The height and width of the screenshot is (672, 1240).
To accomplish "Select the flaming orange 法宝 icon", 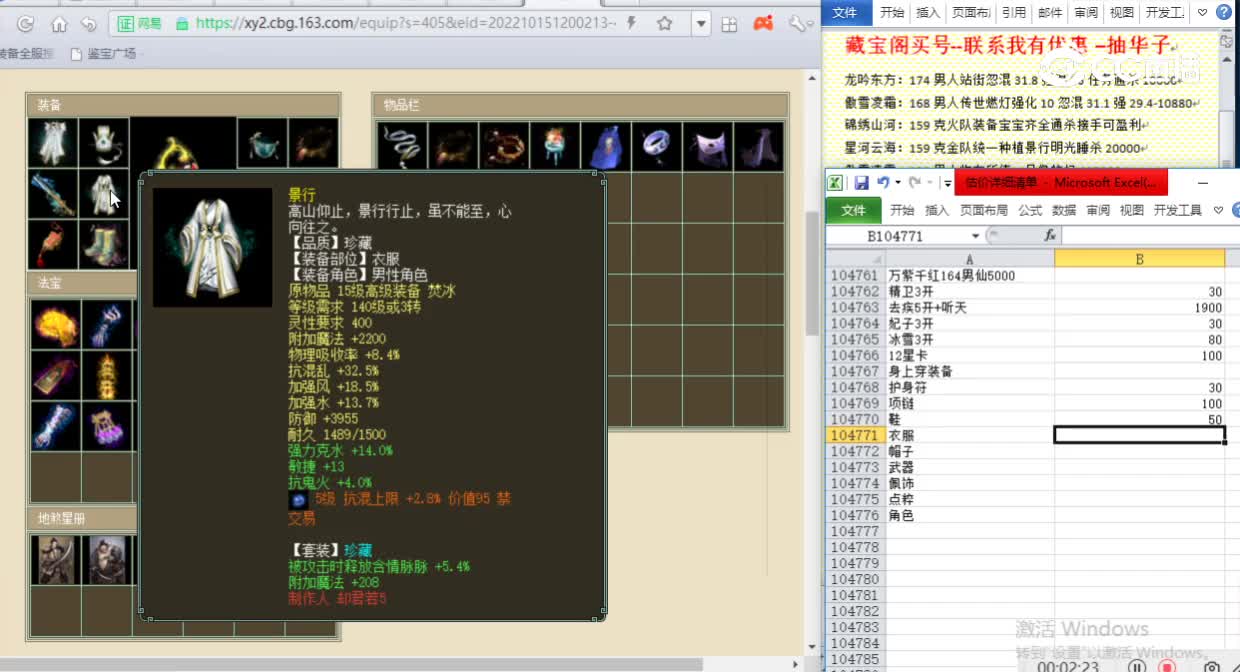I will tap(55, 324).
